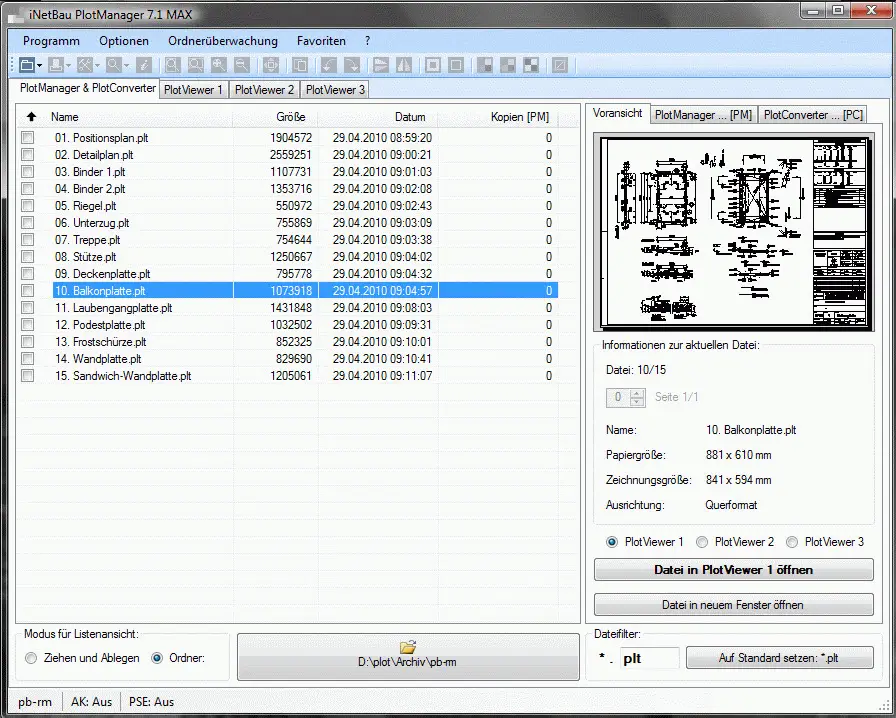Viewport: 896px width, 718px height.
Task: Click the rotate right toolbar icon
Action: tap(352, 65)
